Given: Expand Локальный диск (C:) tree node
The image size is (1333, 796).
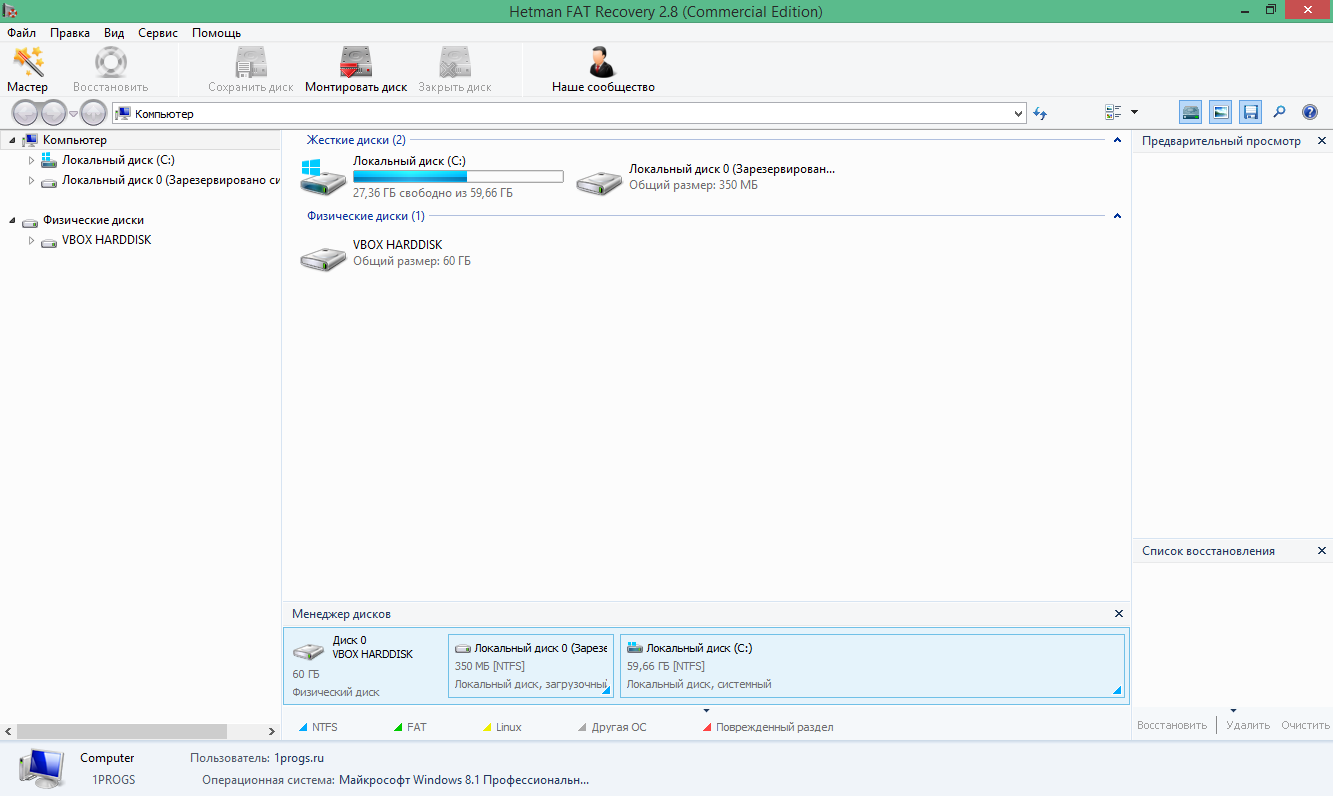Looking at the screenshot, I should coord(31,160).
